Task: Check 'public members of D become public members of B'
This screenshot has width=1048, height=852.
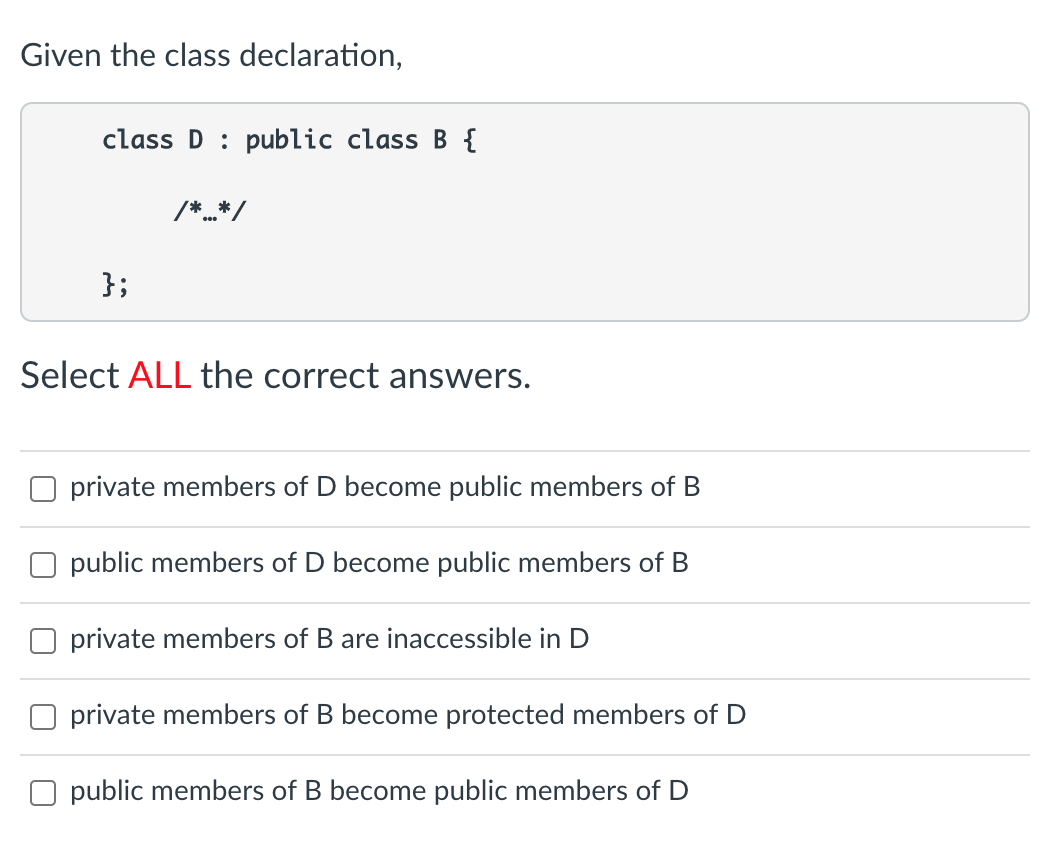Action: [x=43, y=565]
